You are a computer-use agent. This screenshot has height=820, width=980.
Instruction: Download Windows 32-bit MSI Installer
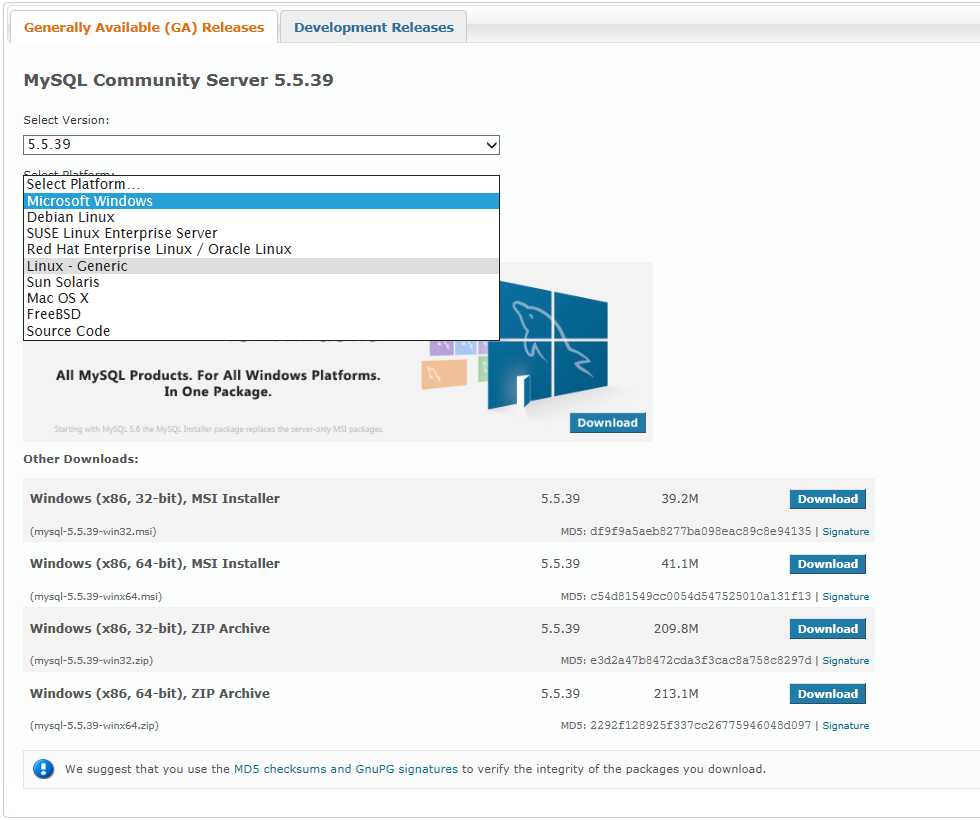tap(828, 499)
